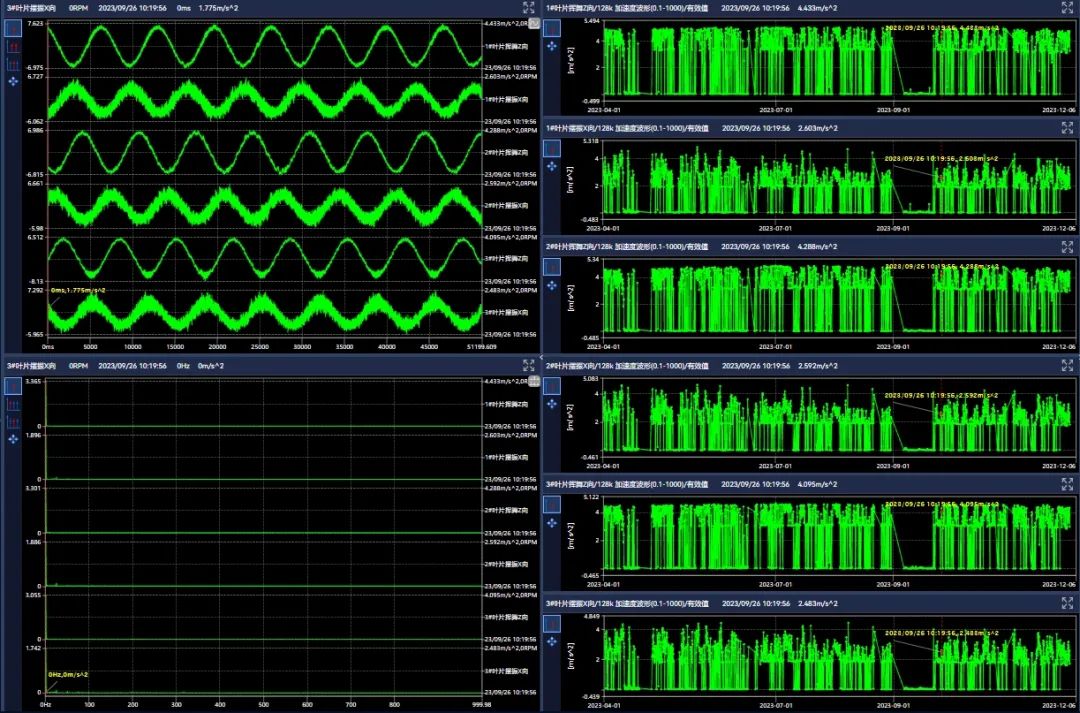1080x713 pixels.
Task: Select the pan/move tool in waveform panel
Action: point(13,81)
